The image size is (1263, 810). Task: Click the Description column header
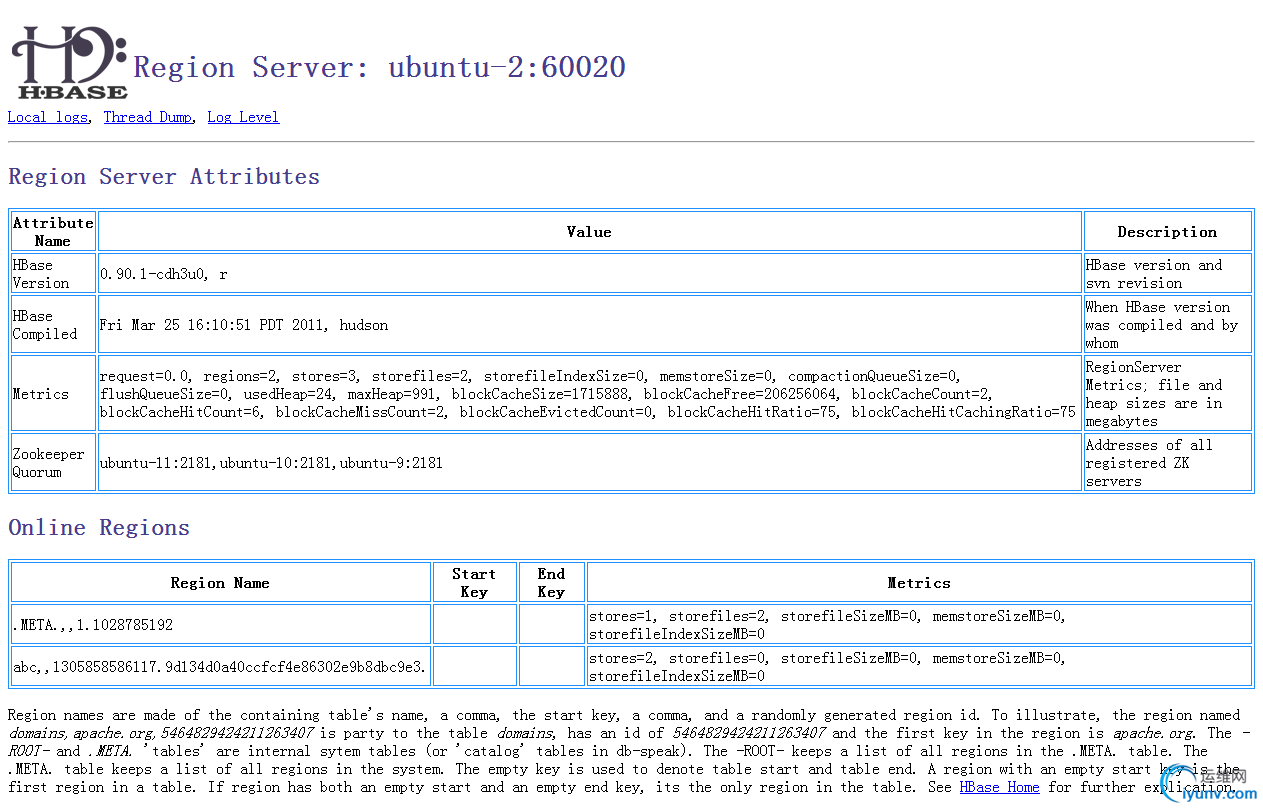pyautogui.click(x=1167, y=231)
